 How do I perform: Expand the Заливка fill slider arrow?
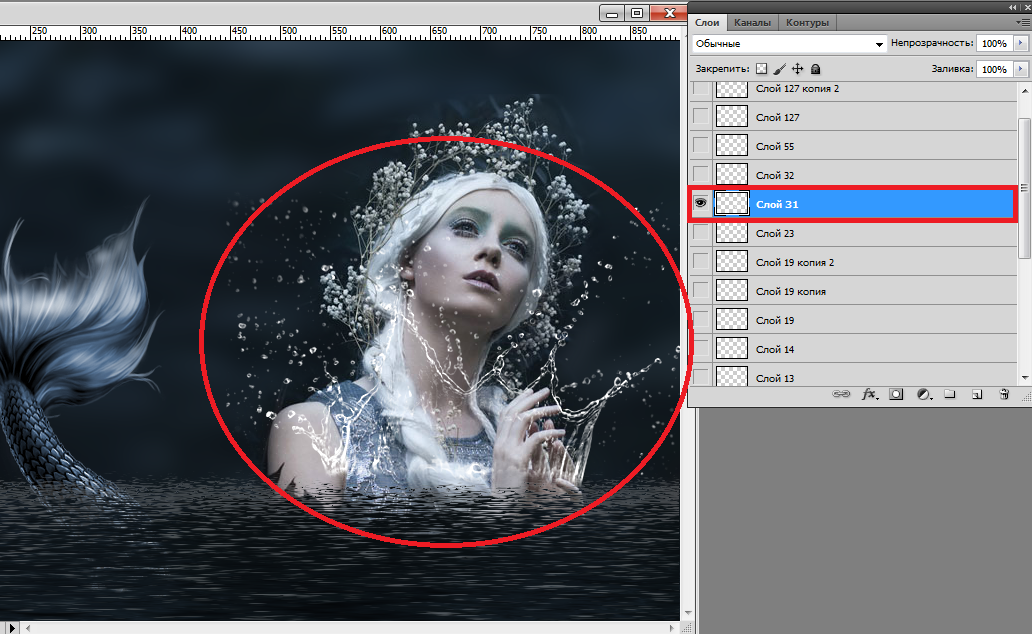point(1020,69)
